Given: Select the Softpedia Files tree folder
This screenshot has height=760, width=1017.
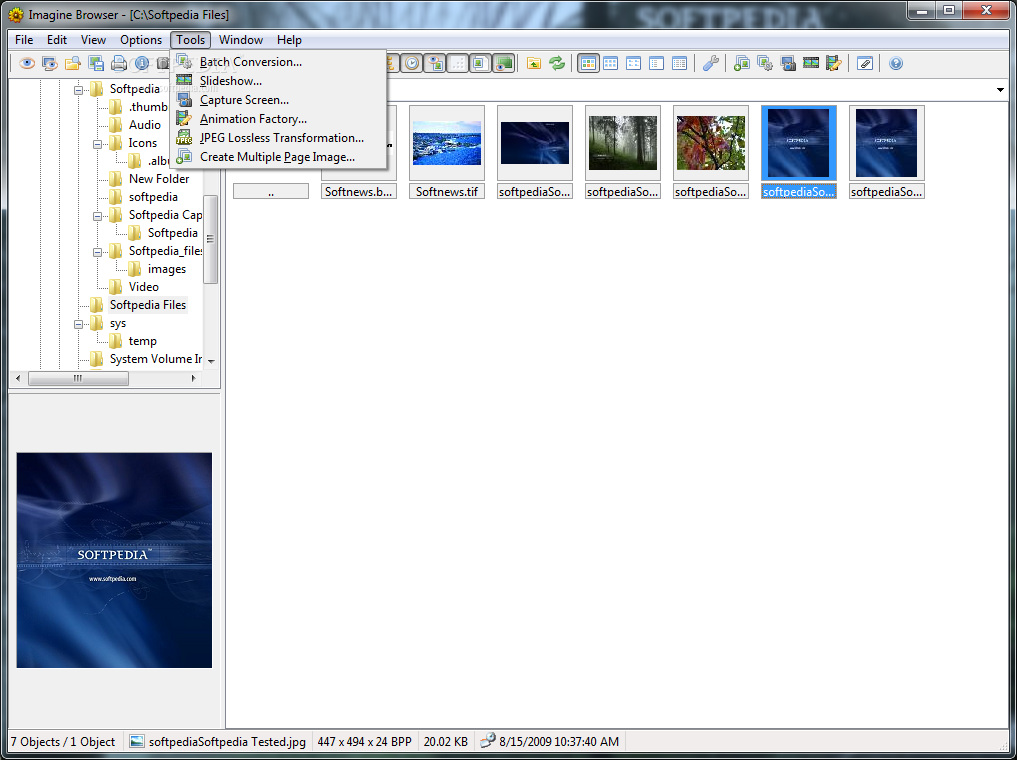Looking at the screenshot, I should 148,305.
